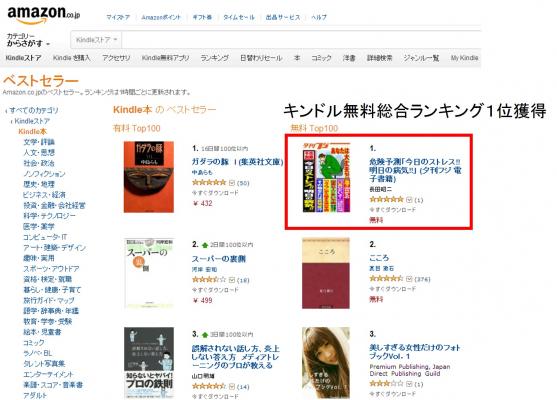Expand the カテゴリーからさがす menu
The width and height of the screenshot is (557, 400).
click(28, 40)
